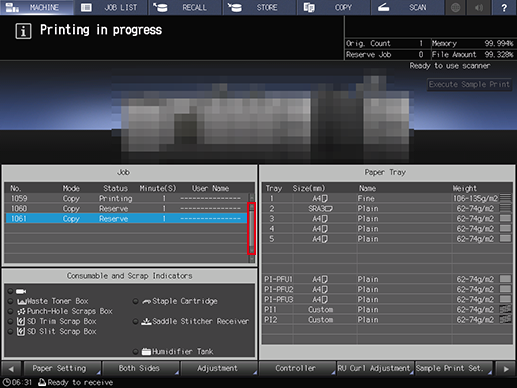Select highlighted job 1061 row

(126, 219)
